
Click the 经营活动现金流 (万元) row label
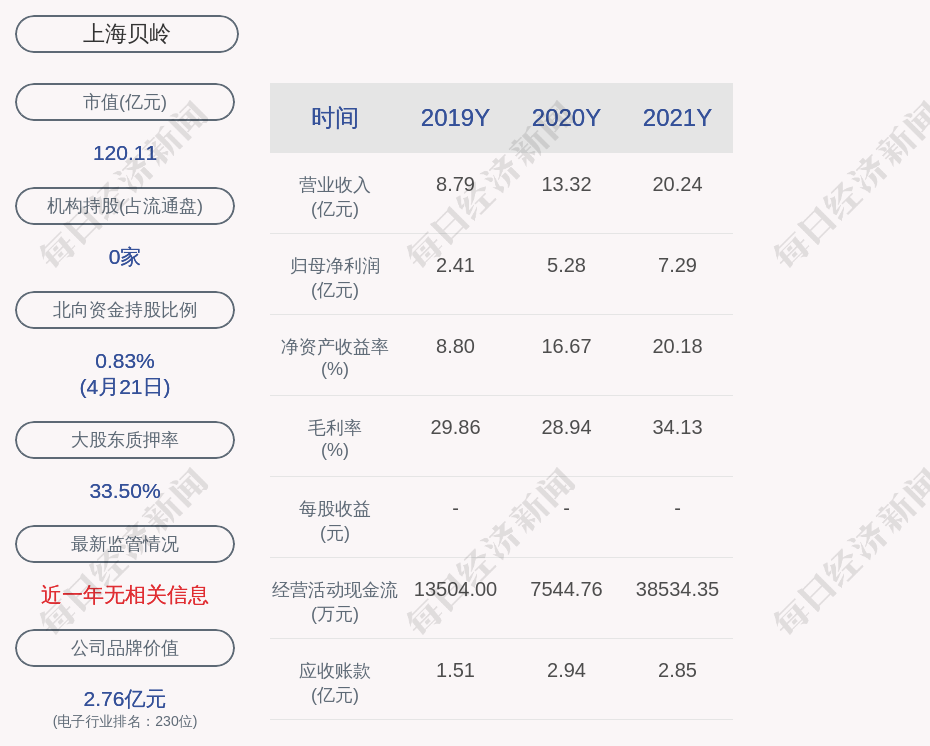point(335,601)
